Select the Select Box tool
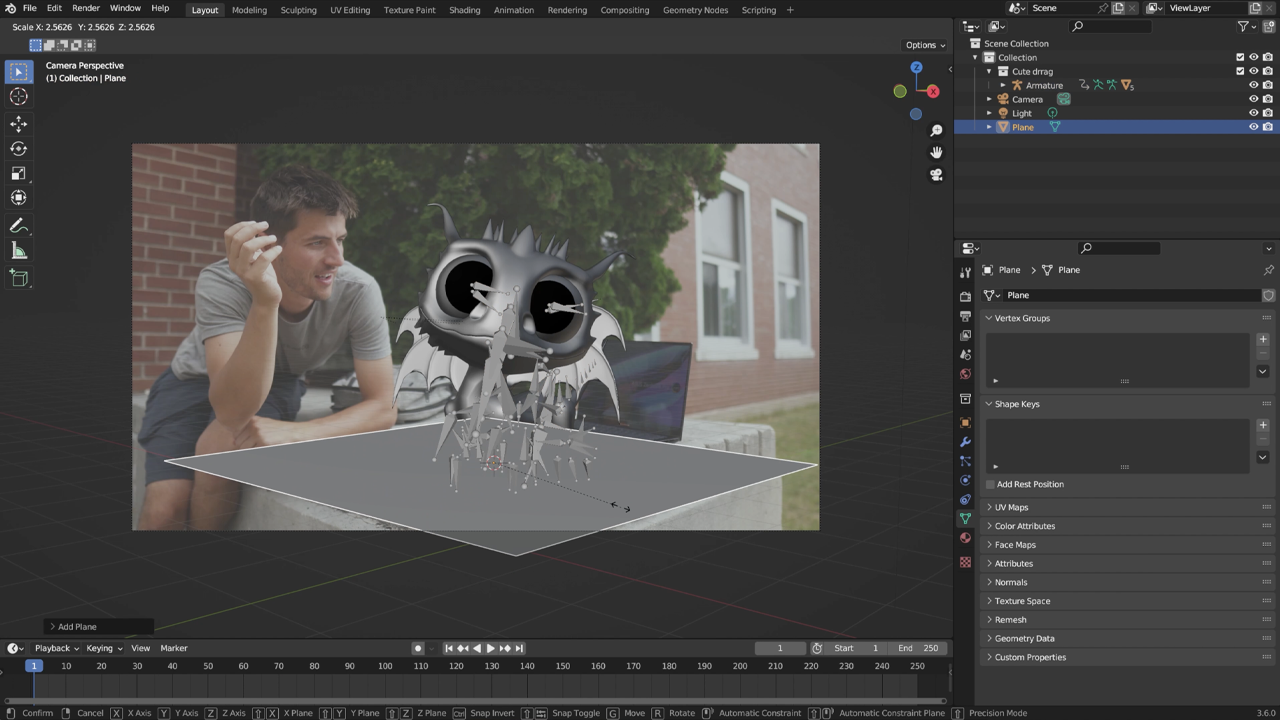 tap(18, 72)
